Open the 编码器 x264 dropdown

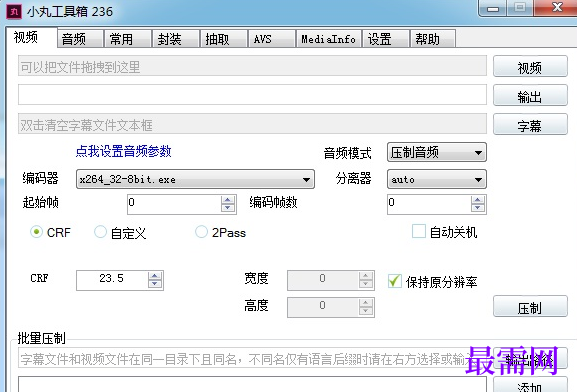195,179
